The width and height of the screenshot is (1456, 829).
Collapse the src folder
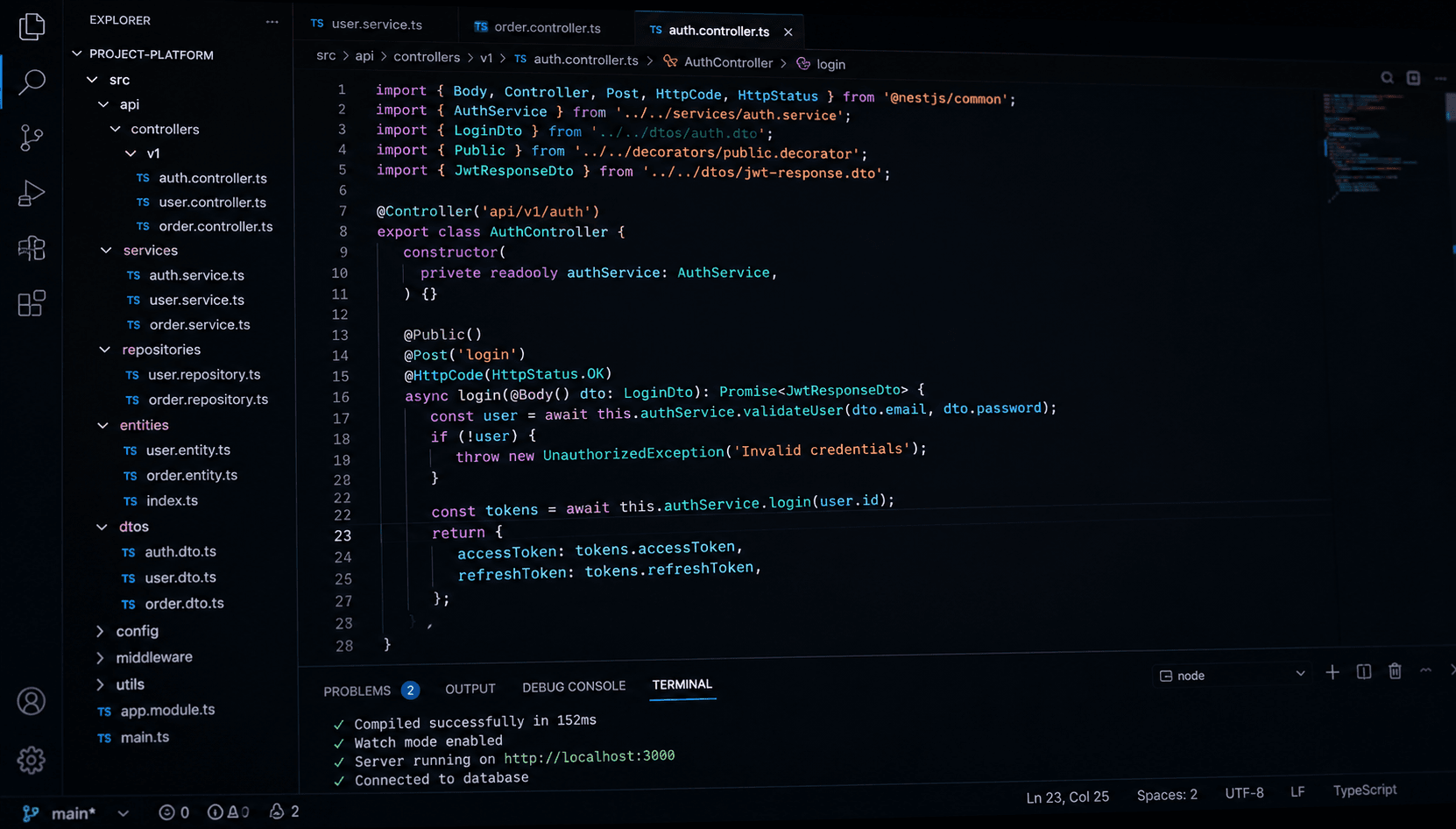92,80
